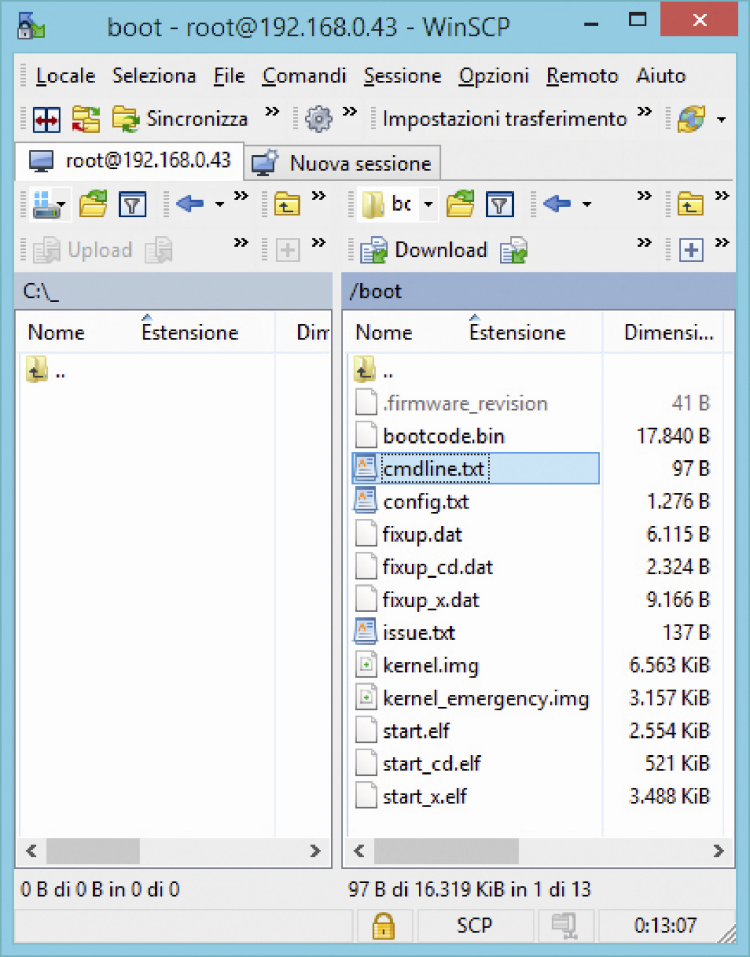The image size is (750, 957).
Task: Select the fixup.dat file
Action: (x=422, y=535)
